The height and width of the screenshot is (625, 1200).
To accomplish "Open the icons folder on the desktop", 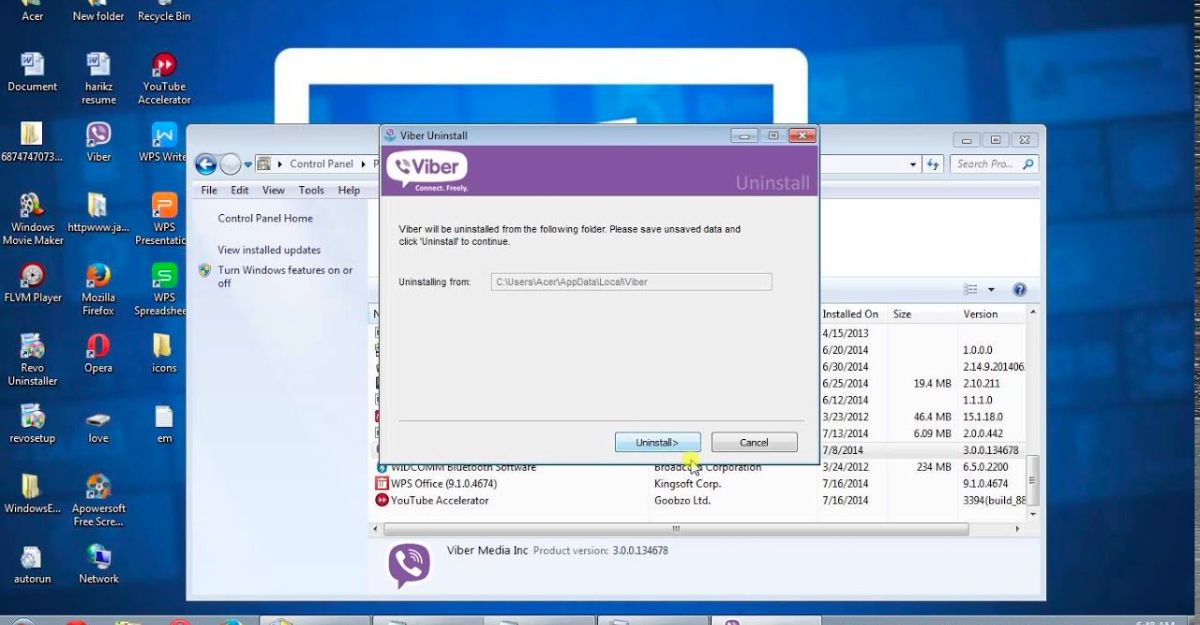I will click(164, 352).
